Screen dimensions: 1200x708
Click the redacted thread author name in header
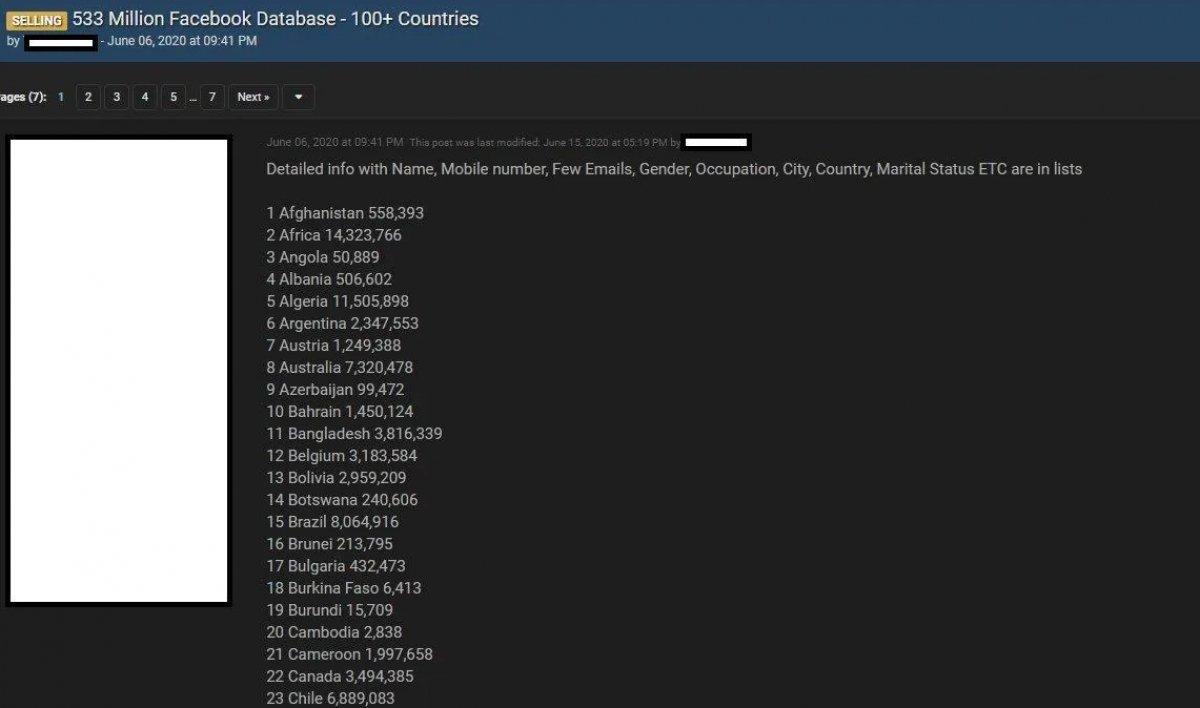coord(60,42)
